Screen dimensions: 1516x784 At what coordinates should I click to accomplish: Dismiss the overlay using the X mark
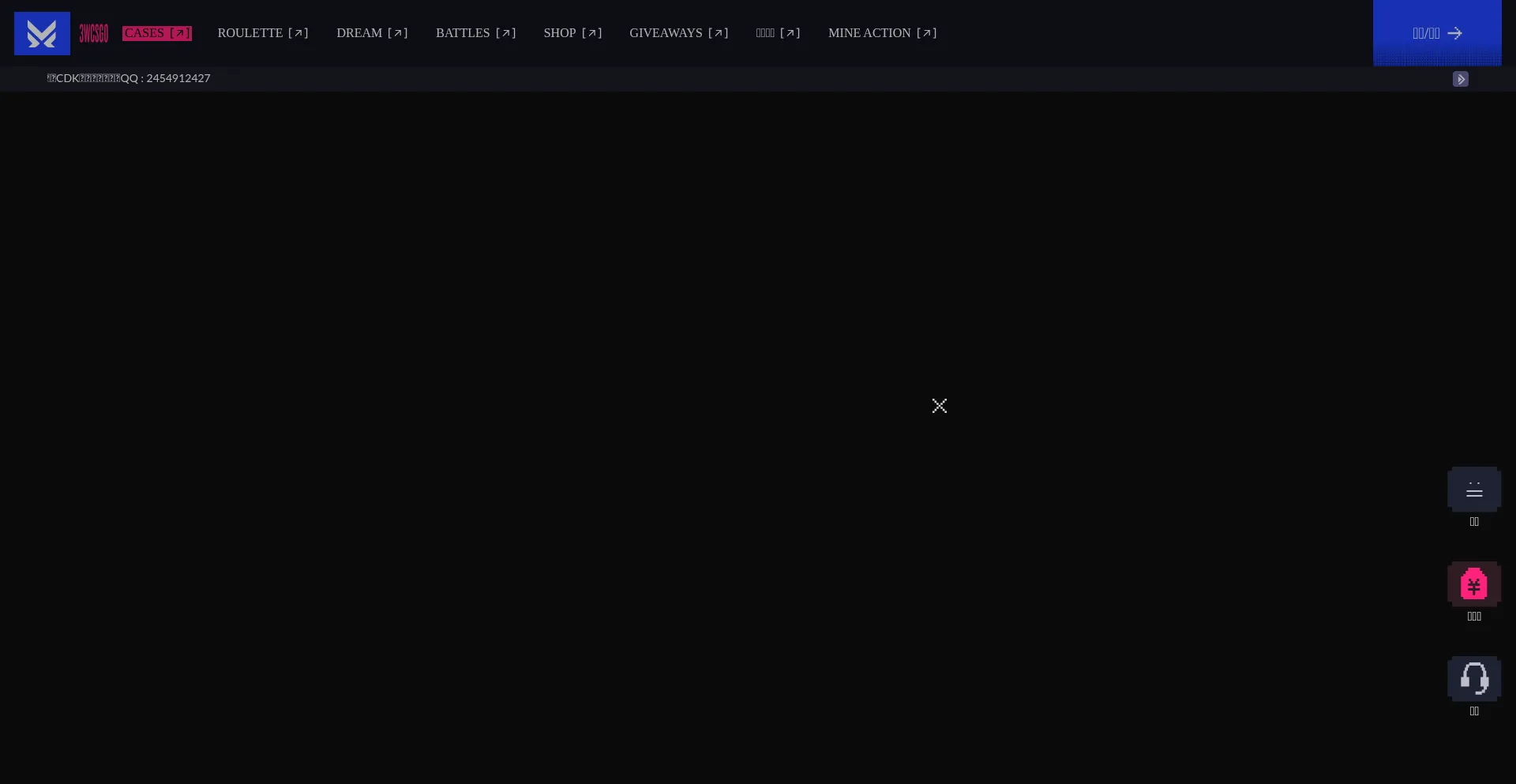pos(939,406)
